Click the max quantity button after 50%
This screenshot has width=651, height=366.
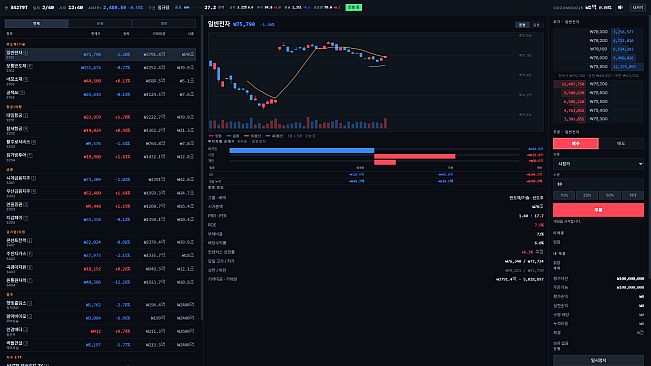tap(632, 195)
